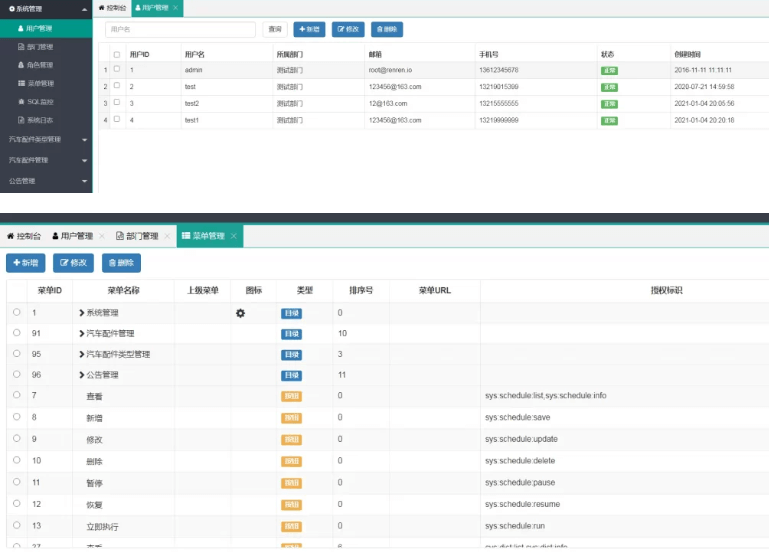Select radio button for menu ID 96

[17, 374]
